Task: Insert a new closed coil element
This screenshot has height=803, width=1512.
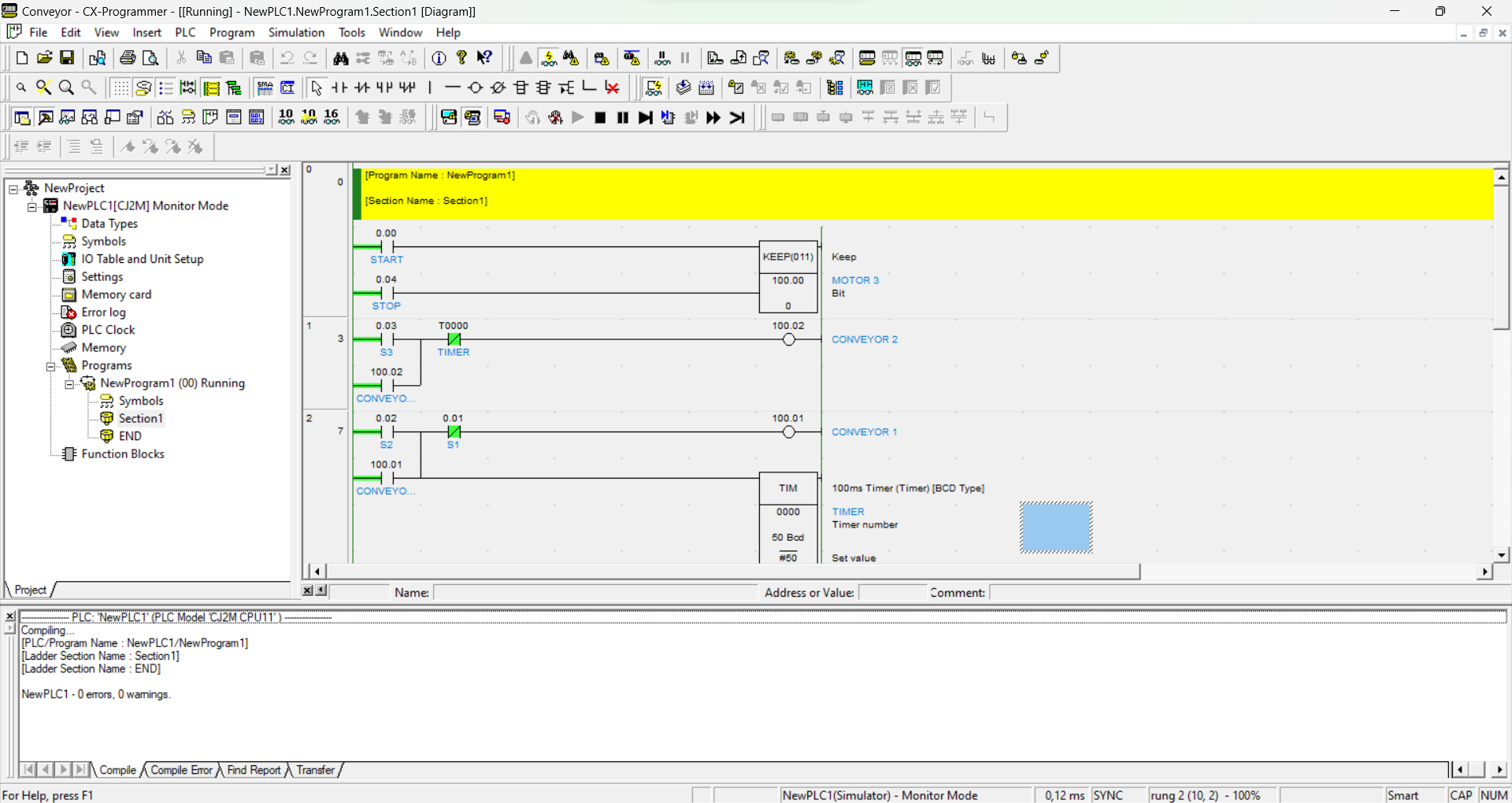Action: coord(498,87)
